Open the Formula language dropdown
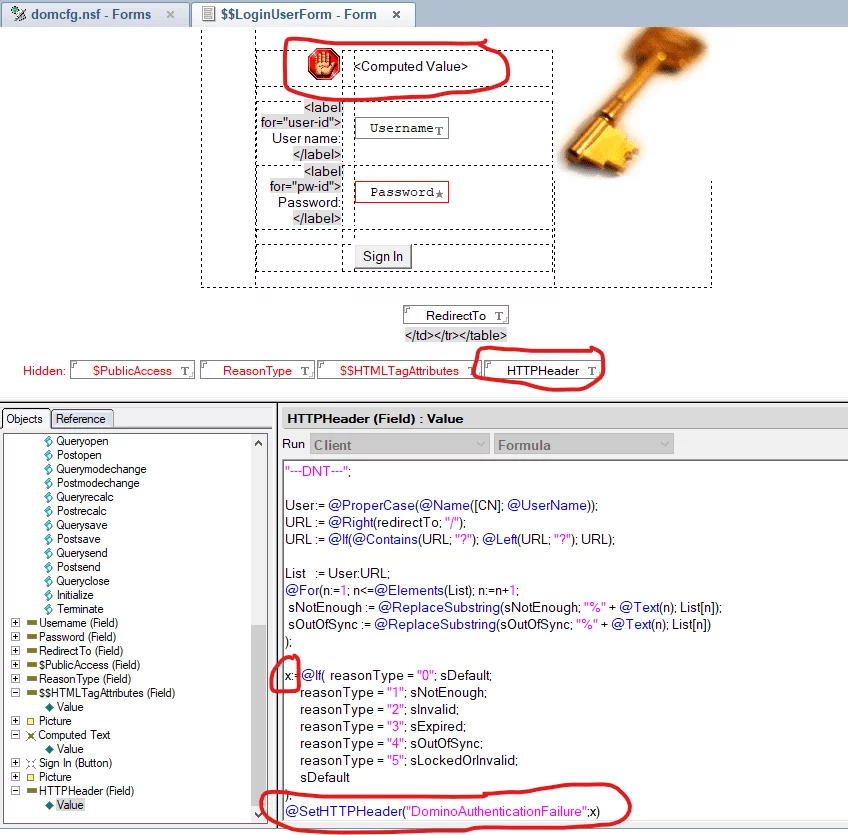This screenshot has width=848, height=835. coord(583,445)
